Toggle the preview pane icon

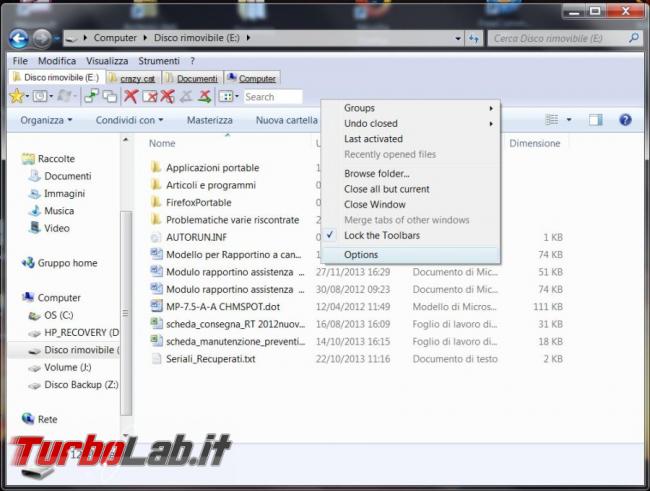(x=596, y=120)
